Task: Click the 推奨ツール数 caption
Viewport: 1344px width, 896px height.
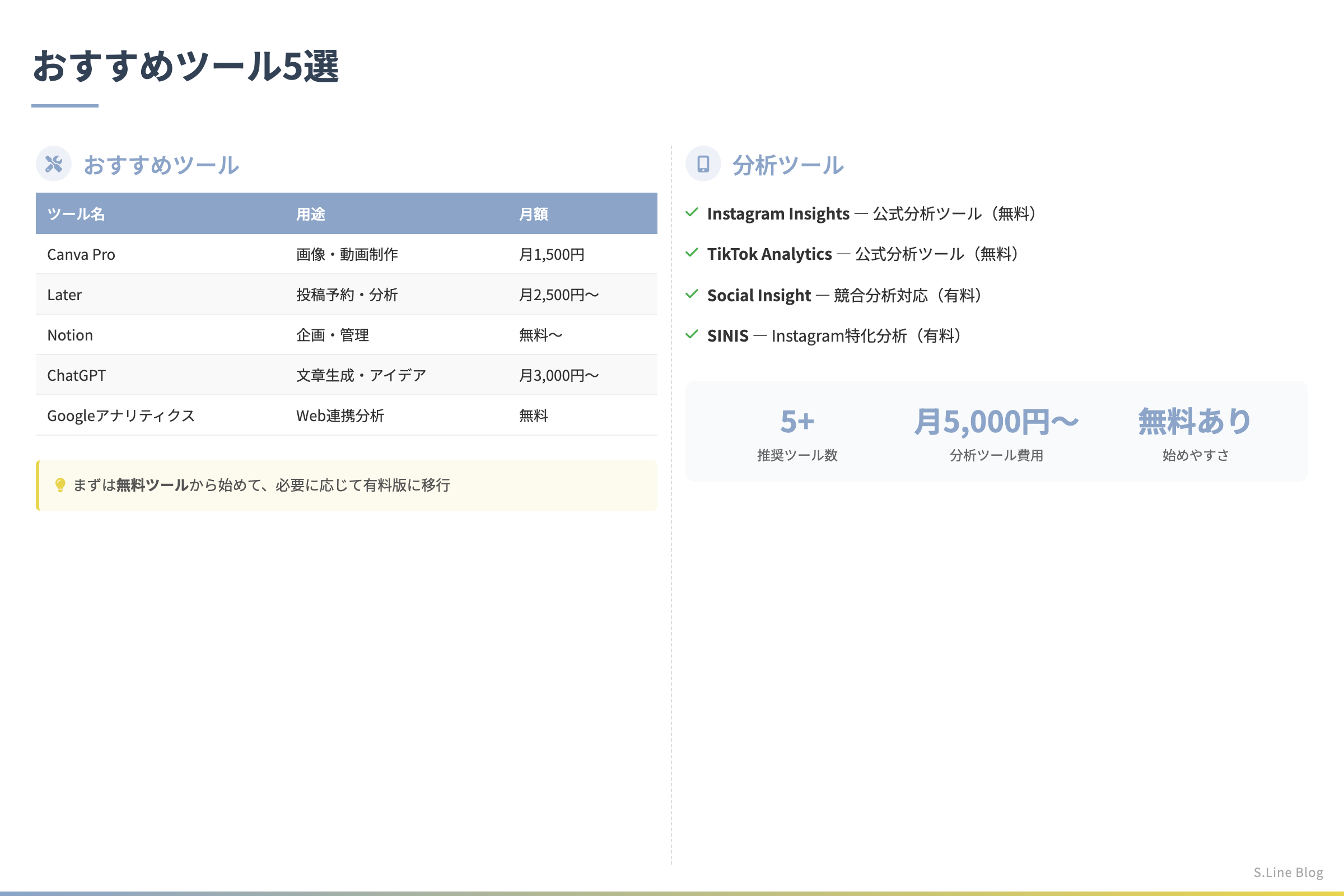Action: coord(797,455)
